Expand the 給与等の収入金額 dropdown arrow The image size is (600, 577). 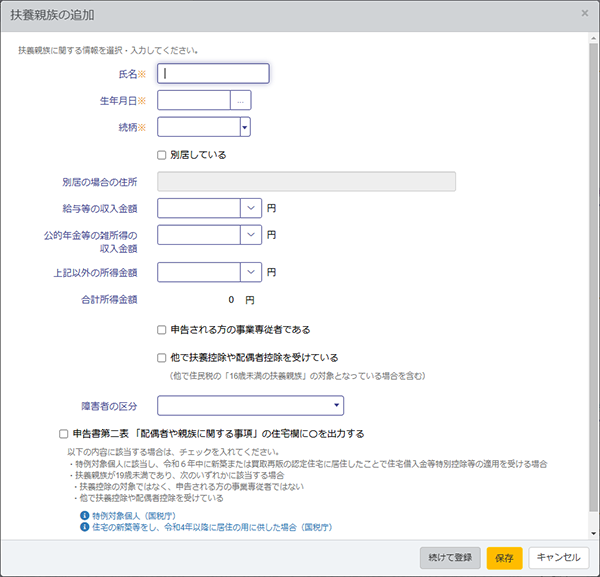(251, 208)
